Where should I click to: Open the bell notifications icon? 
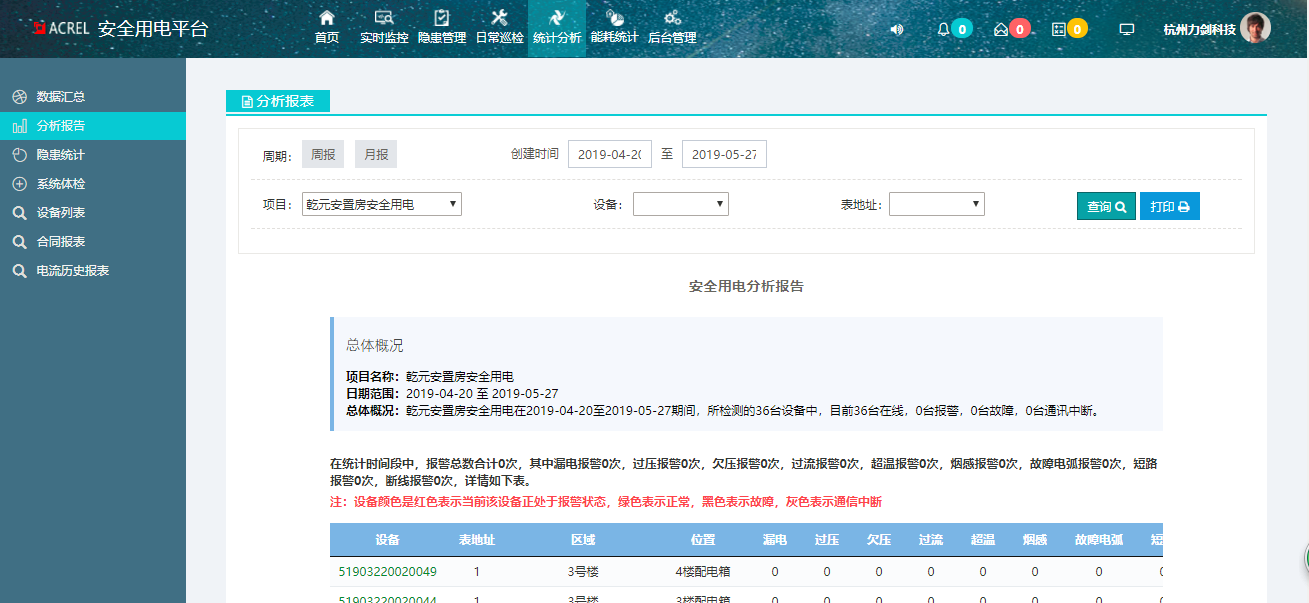[x=943, y=29]
